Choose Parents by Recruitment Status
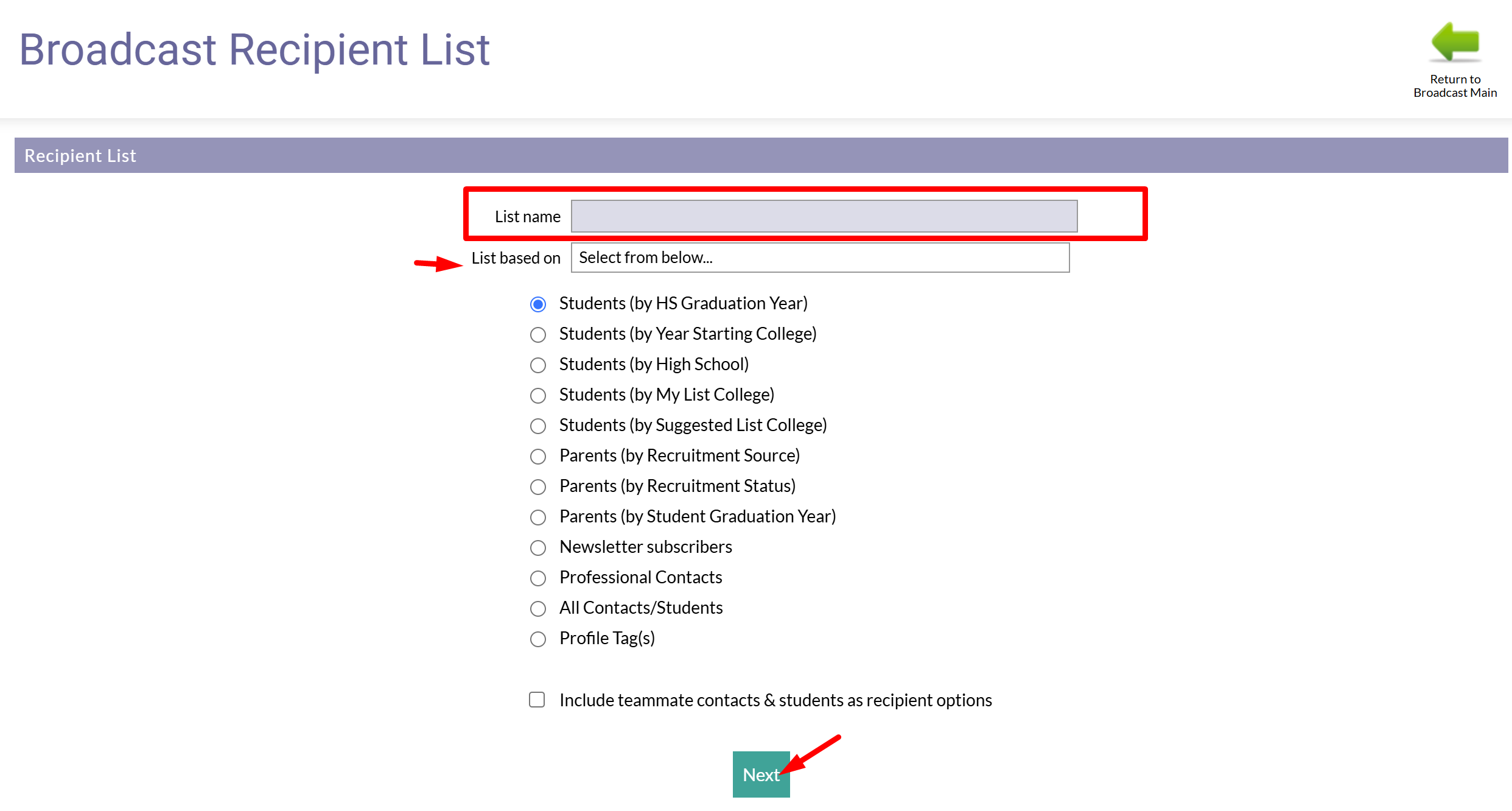Image resolution: width=1512 pixels, height=811 pixels. (x=538, y=486)
